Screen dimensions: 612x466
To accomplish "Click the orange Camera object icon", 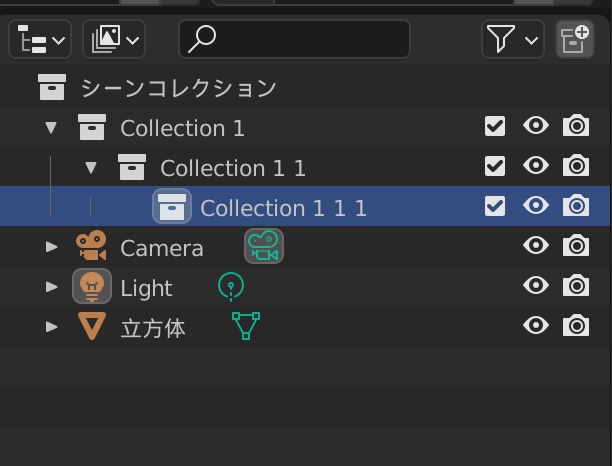I will 91,246.
